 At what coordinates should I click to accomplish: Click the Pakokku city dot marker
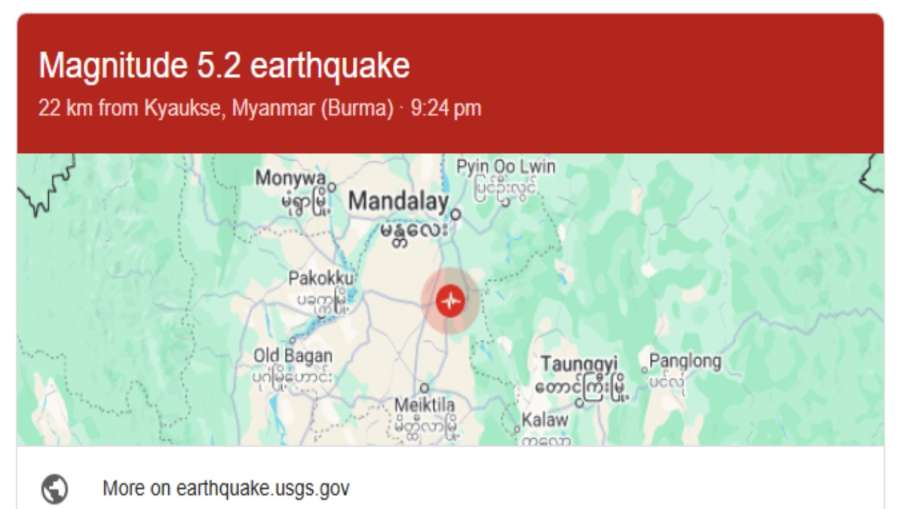pyautogui.click(x=342, y=292)
